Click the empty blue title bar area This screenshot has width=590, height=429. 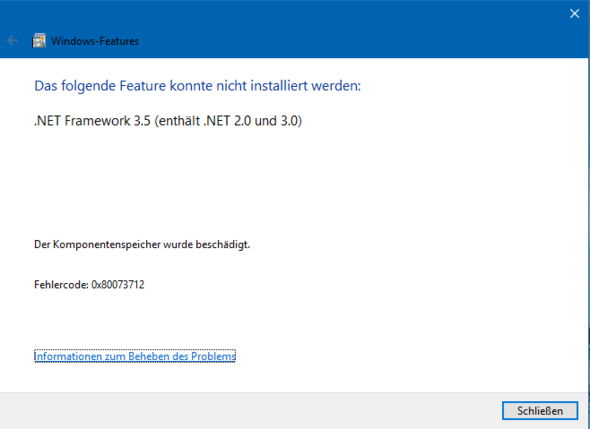tap(339, 30)
